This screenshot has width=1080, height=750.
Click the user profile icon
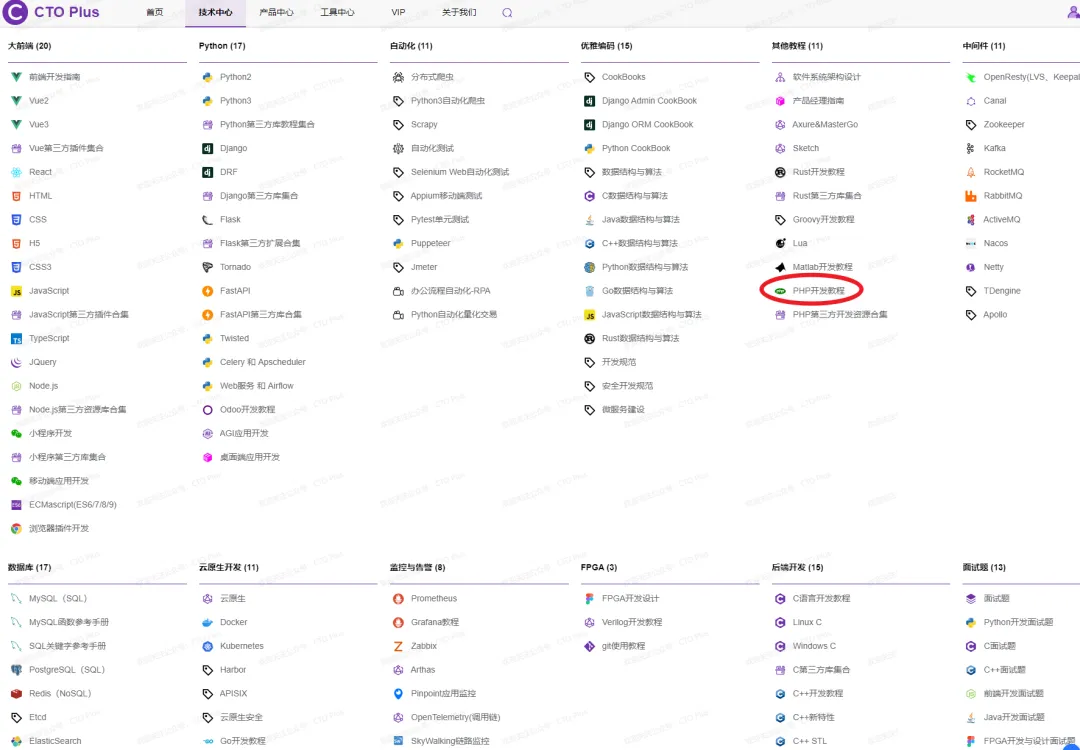(x=1073, y=11)
